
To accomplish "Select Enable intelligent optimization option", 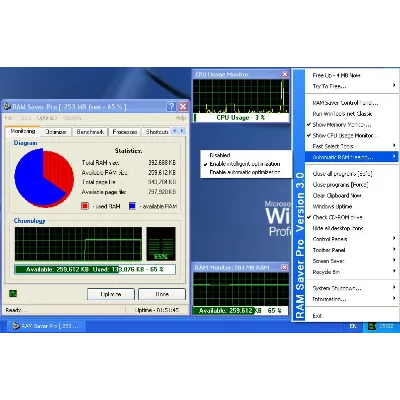I will (245, 164).
